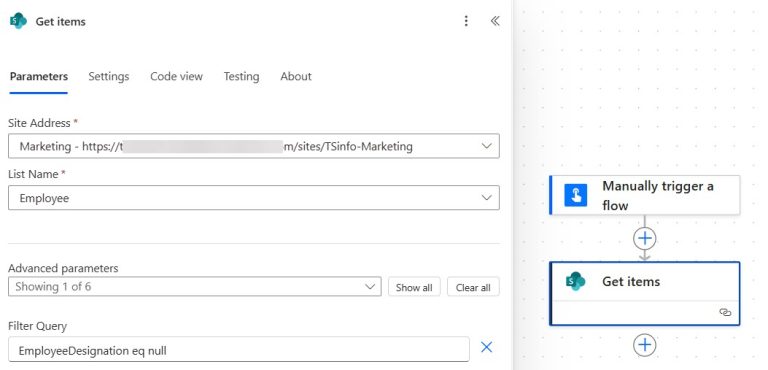Insert step below Manually trigger a flow
Image resolution: width=768 pixels, height=370 pixels.
[645, 238]
